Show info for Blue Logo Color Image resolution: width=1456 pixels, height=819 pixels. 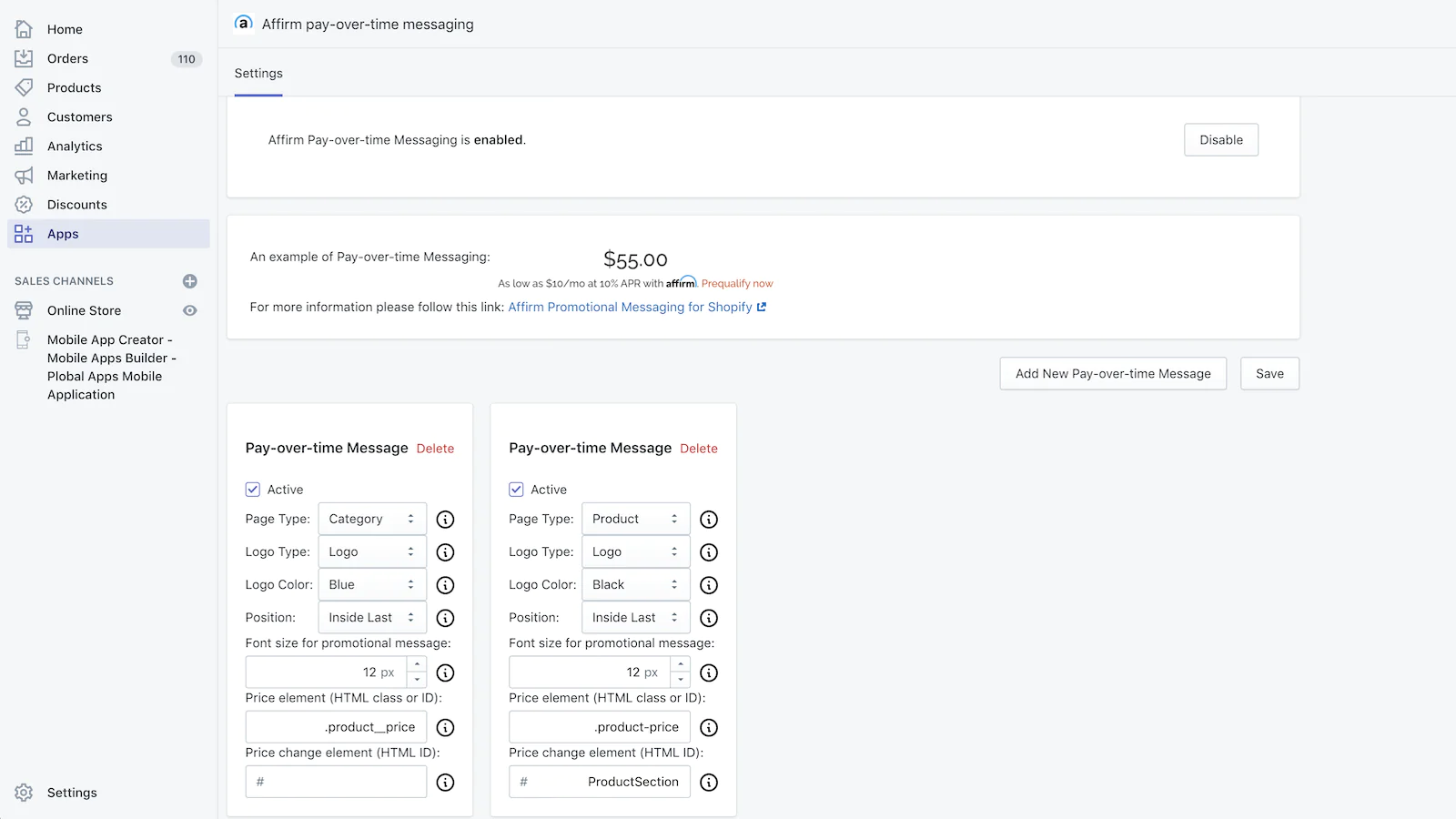(x=445, y=585)
